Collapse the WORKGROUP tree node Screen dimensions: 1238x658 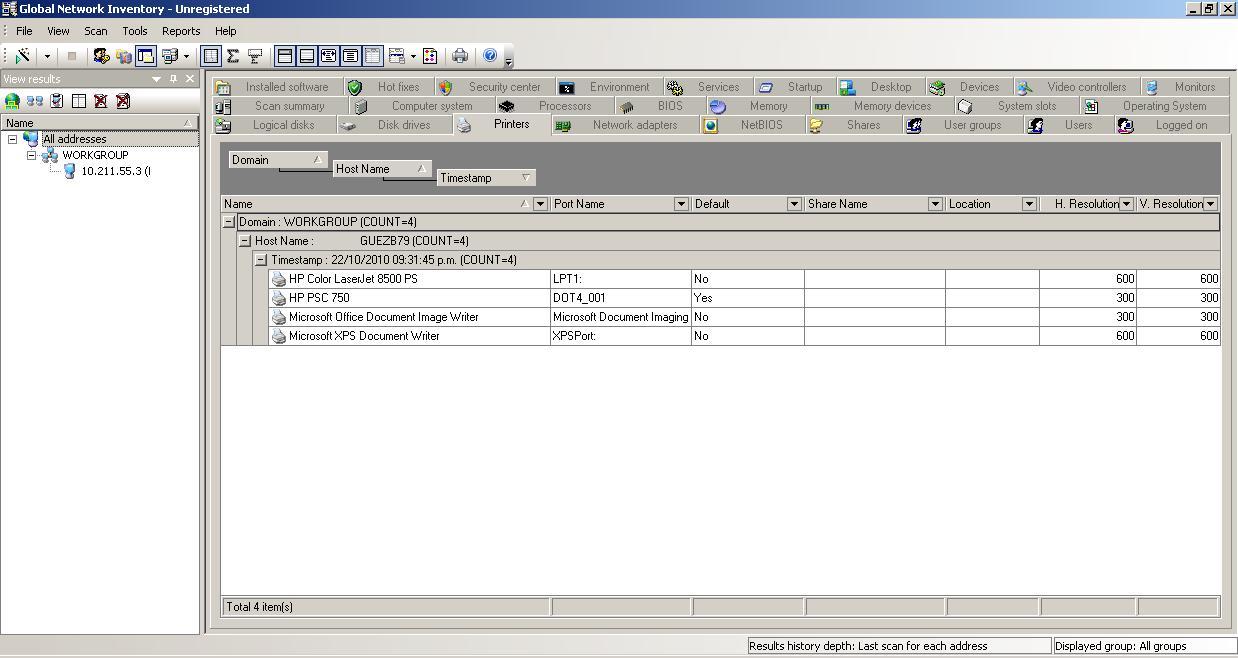31,155
